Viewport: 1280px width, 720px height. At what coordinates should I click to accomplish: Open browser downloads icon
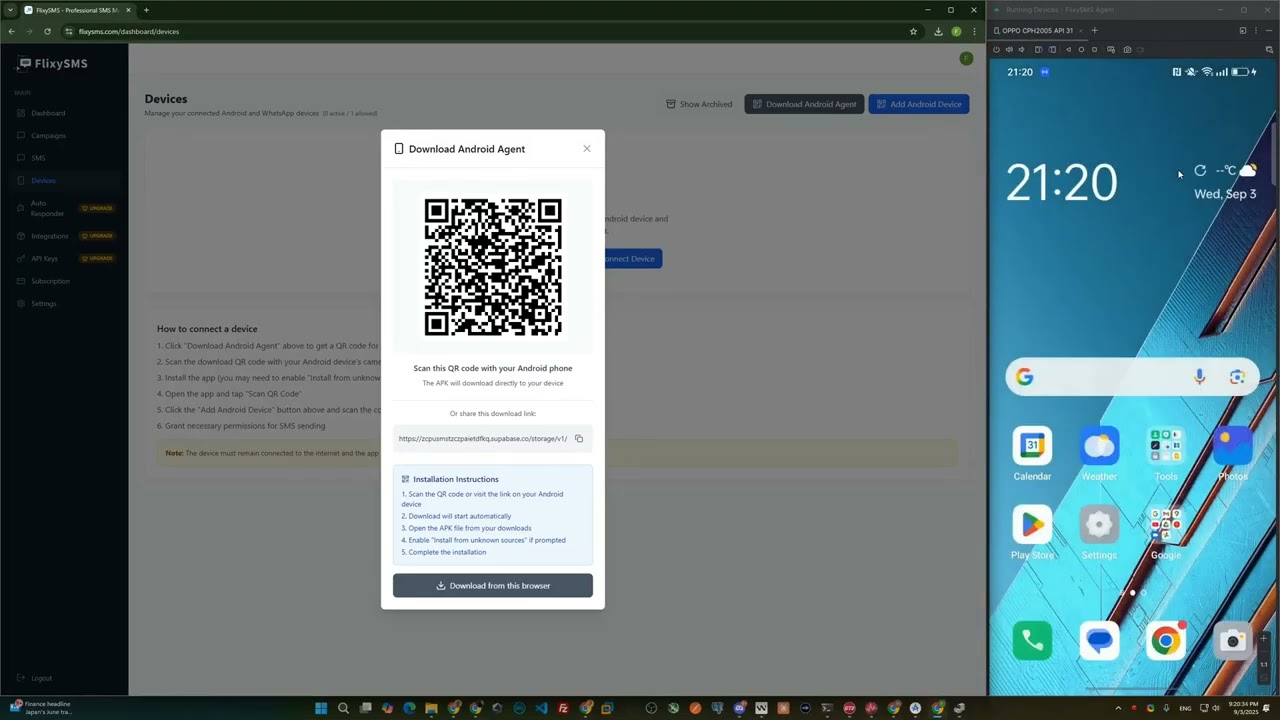click(938, 31)
